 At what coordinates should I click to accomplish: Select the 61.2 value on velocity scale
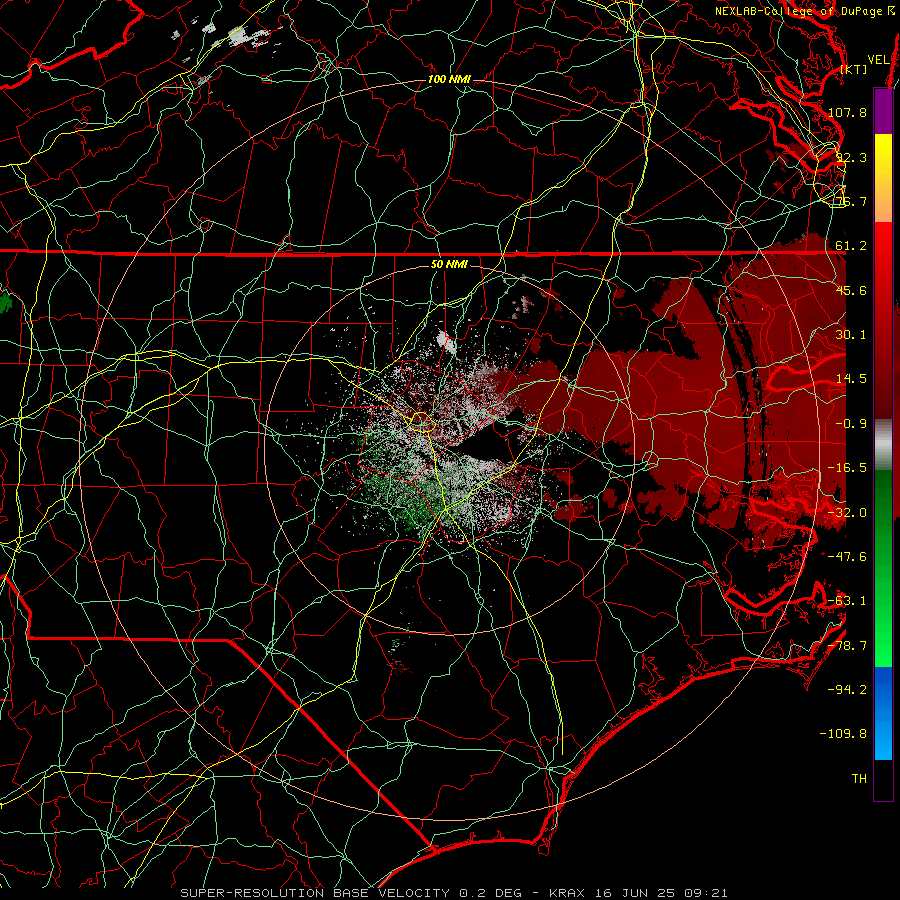coord(852,246)
